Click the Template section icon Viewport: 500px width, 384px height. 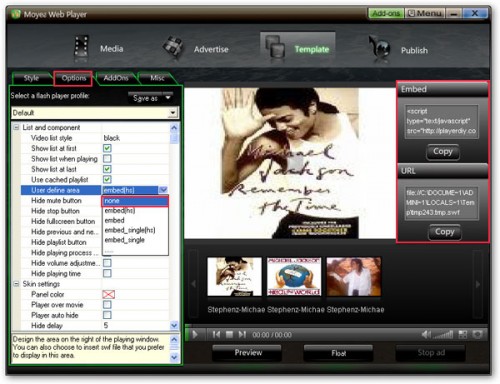[275, 47]
